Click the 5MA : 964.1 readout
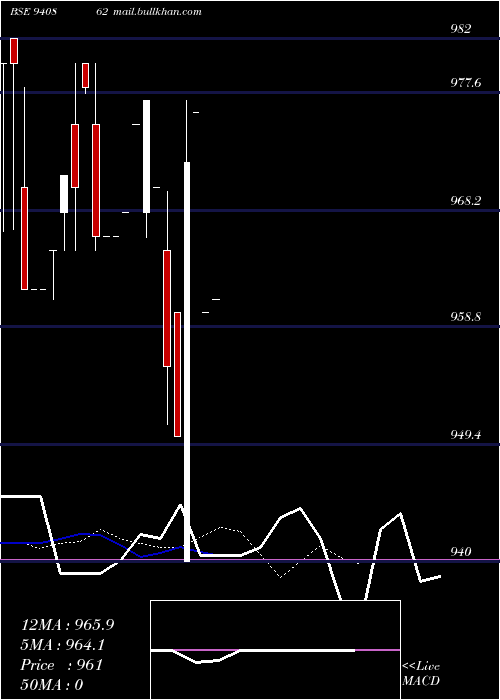The height and width of the screenshot is (700, 500). tap(63, 645)
